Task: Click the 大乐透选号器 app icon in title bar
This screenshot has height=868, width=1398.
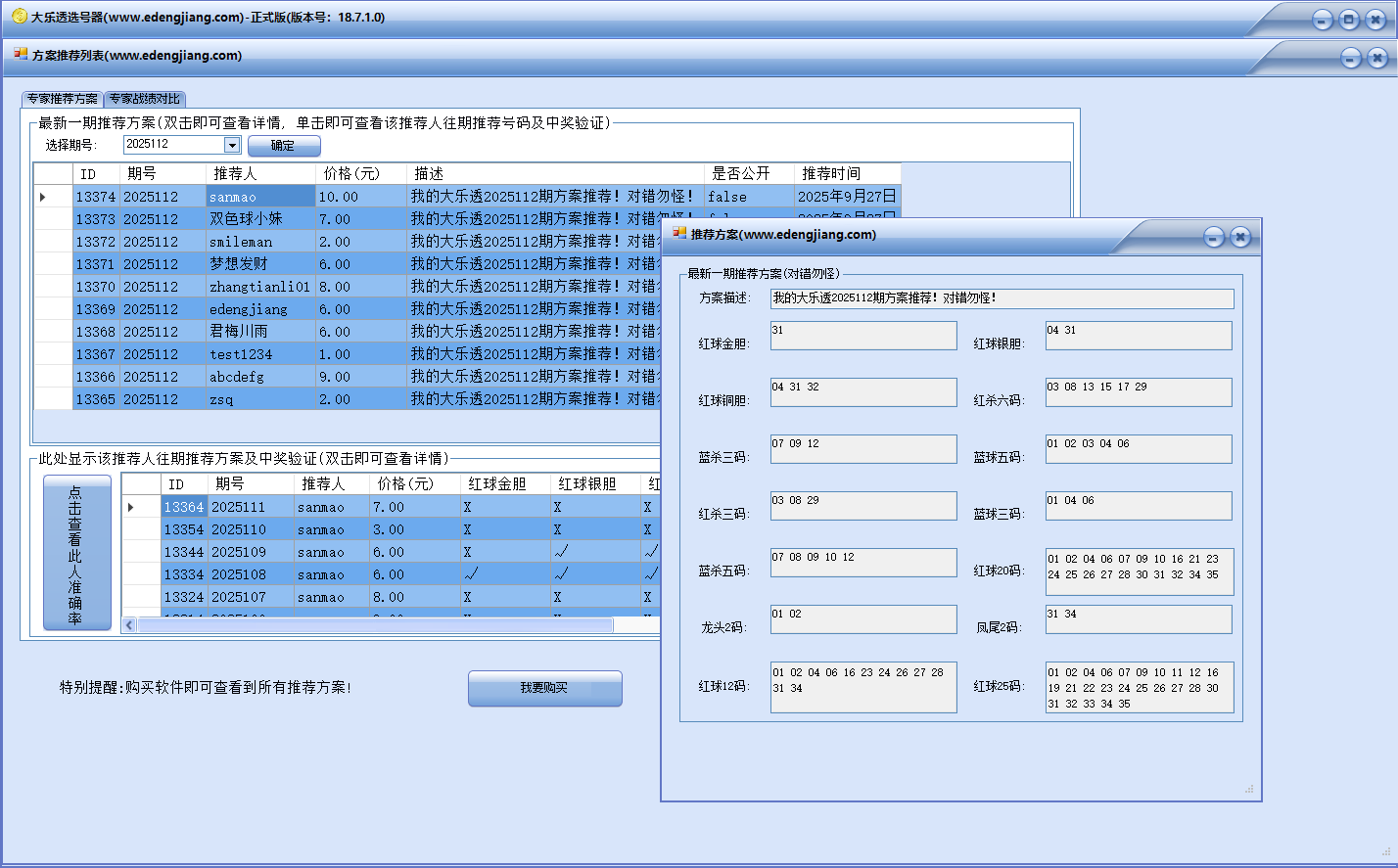Action: pyautogui.click(x=19, y=17)
